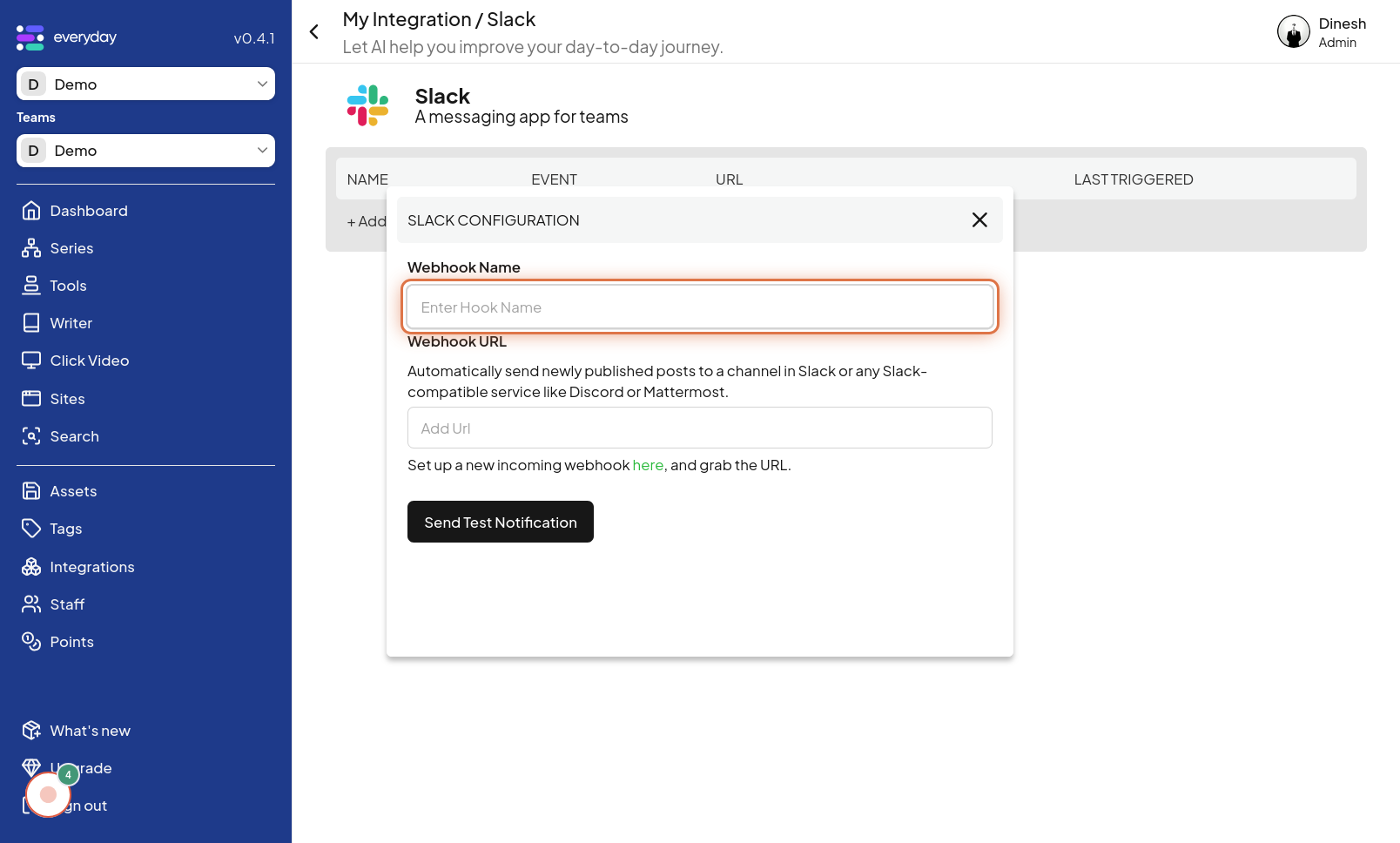Click the EVENT column header

[x=554, y=179]
